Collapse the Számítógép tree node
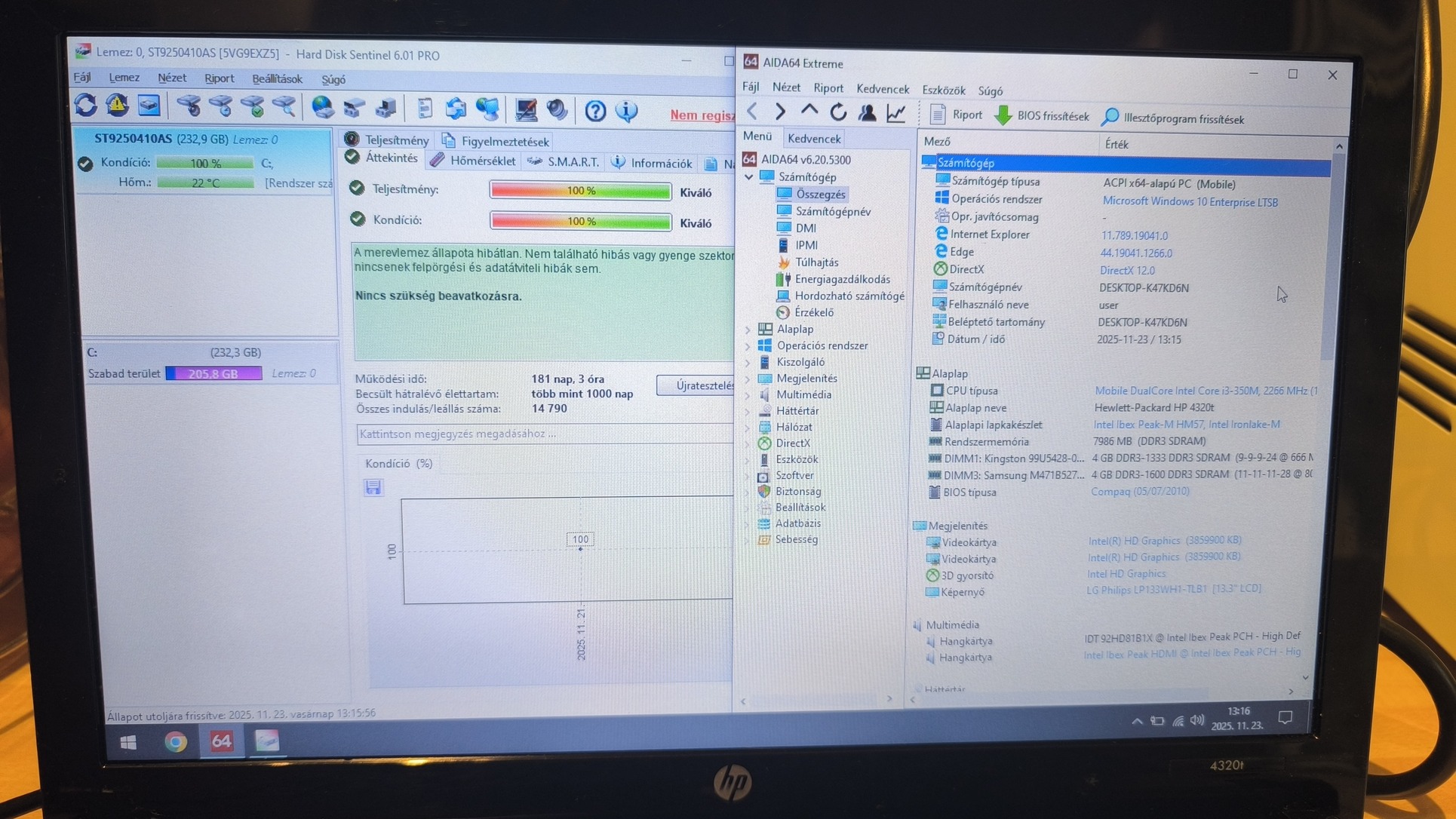Screen dimensions: 1456x819 [x=748, y=177]
